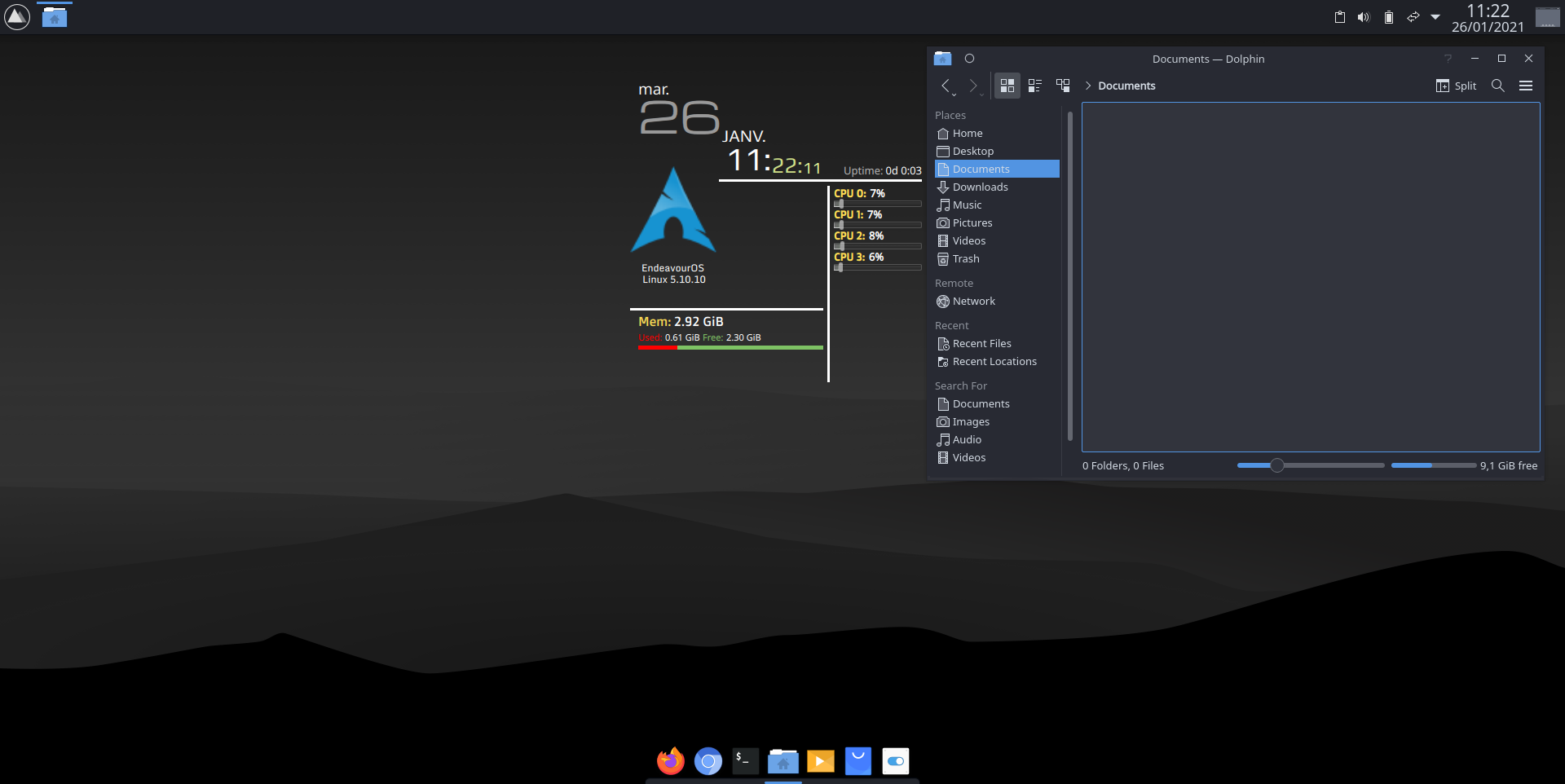
Task: Click the '0 Folders, 0 Files' status text
Action: 1123,466
